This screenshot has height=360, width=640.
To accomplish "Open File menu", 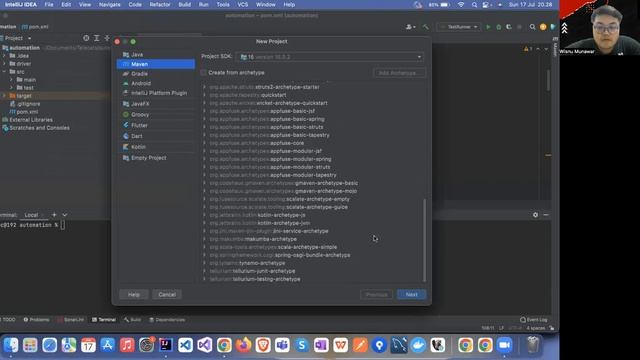I will (49, 4).
